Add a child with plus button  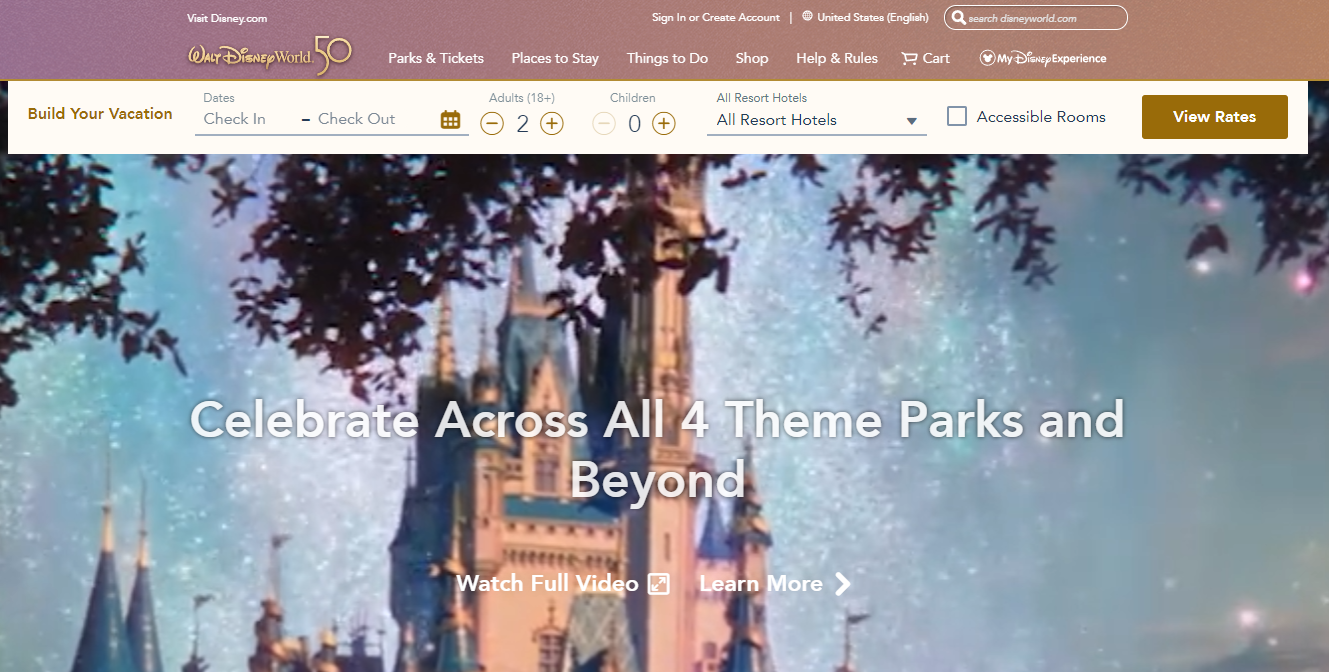point(664,124)
